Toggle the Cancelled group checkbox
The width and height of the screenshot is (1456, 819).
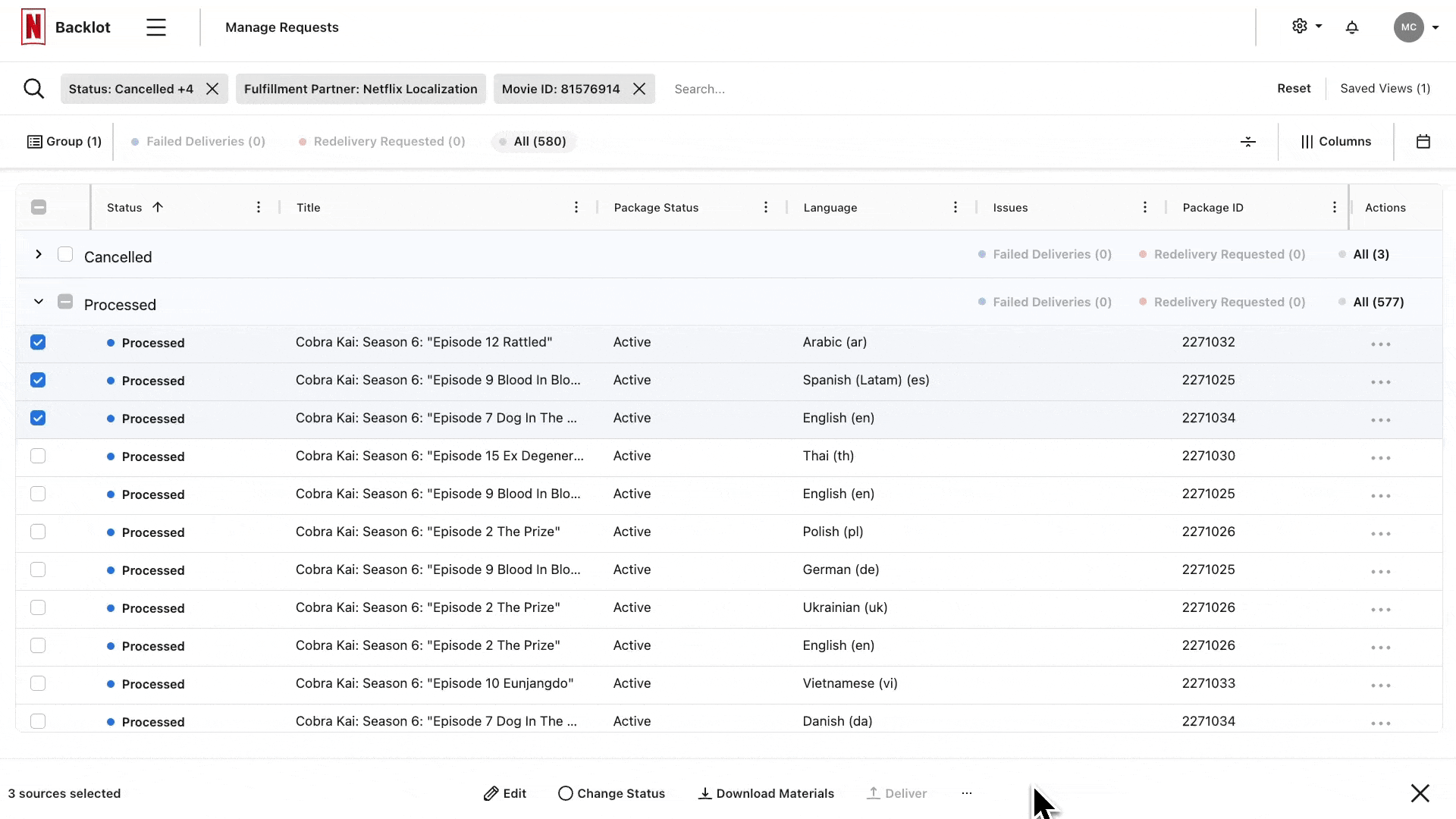(65, 255)
